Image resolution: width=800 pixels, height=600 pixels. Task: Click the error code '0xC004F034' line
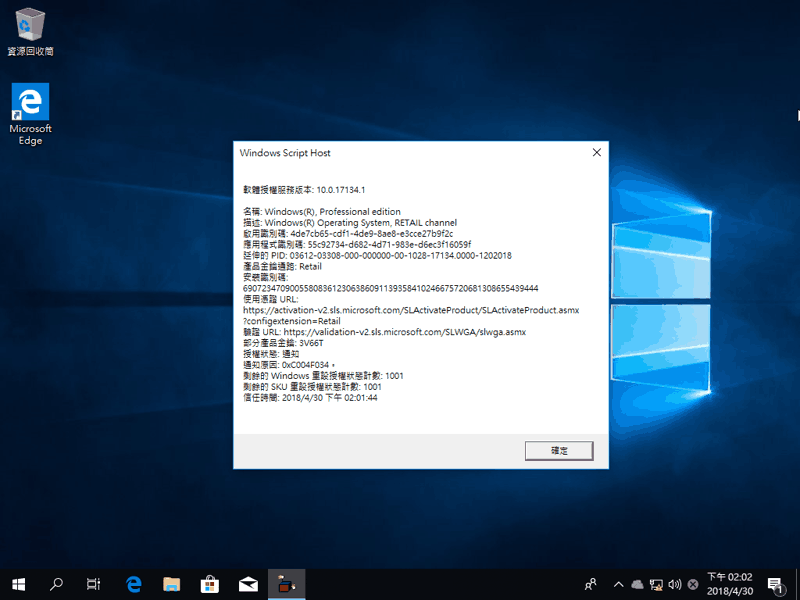(x=289, y=365)
